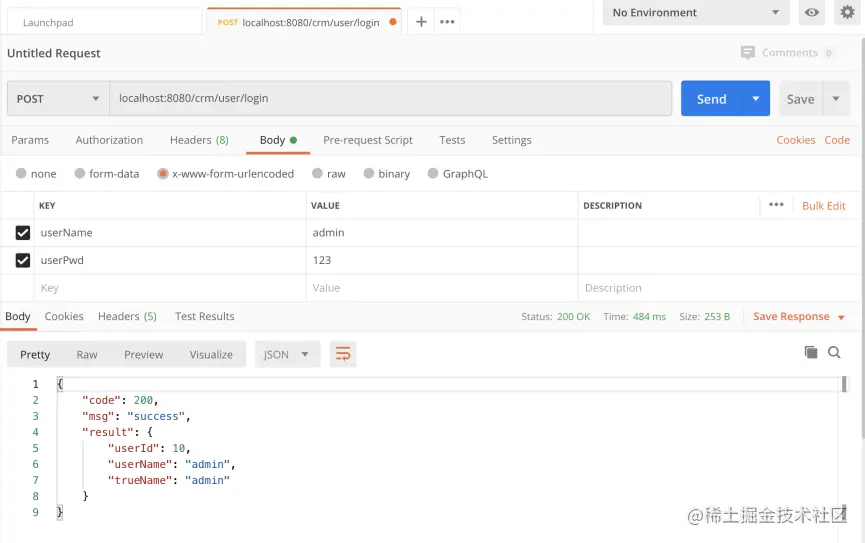Switch response view to Visualize
The image size is (865, 543).
pyautogui.click(x=211, y=354)
